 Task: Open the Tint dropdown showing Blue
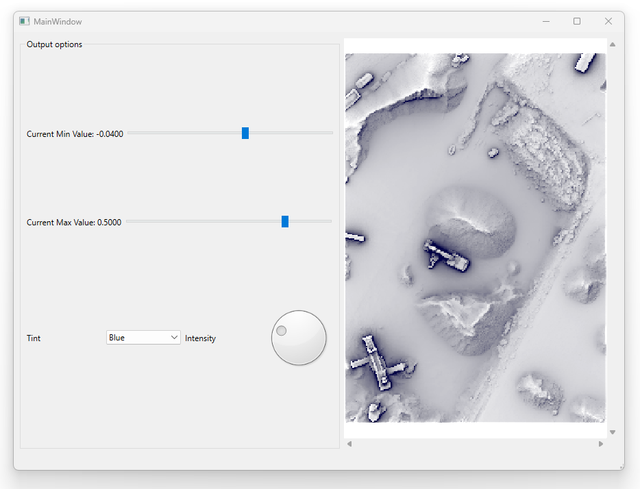point(143,338)
